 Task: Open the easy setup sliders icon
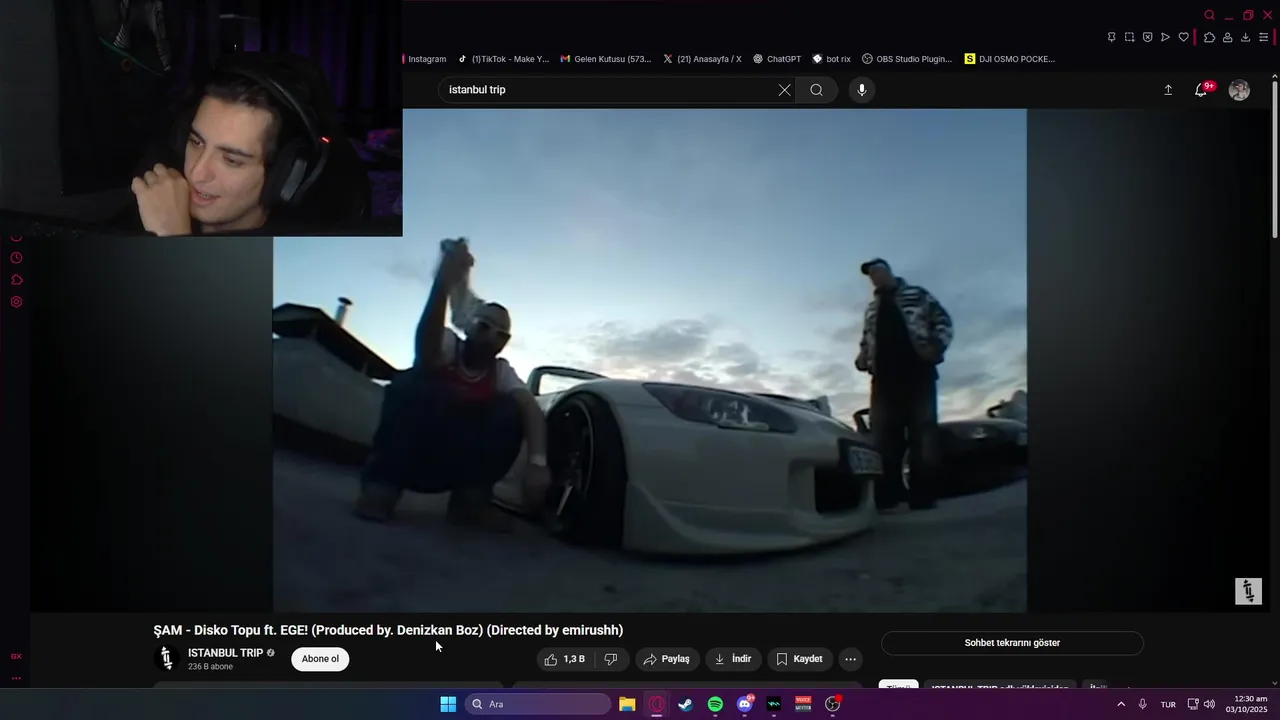pyautogui.click(x=1264, y=37)
